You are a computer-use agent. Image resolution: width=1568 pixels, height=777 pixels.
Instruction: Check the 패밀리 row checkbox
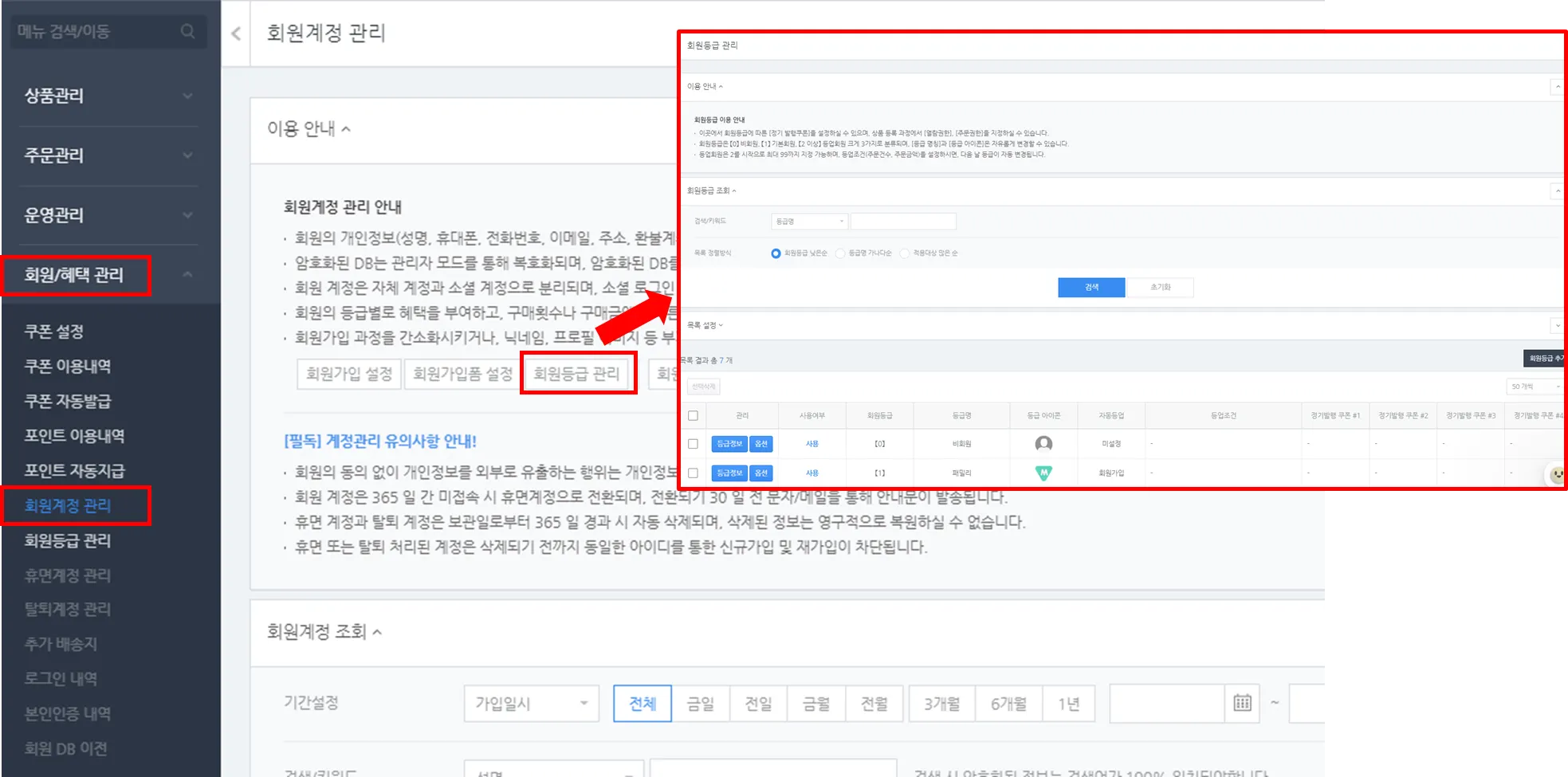tap(693, 473)
